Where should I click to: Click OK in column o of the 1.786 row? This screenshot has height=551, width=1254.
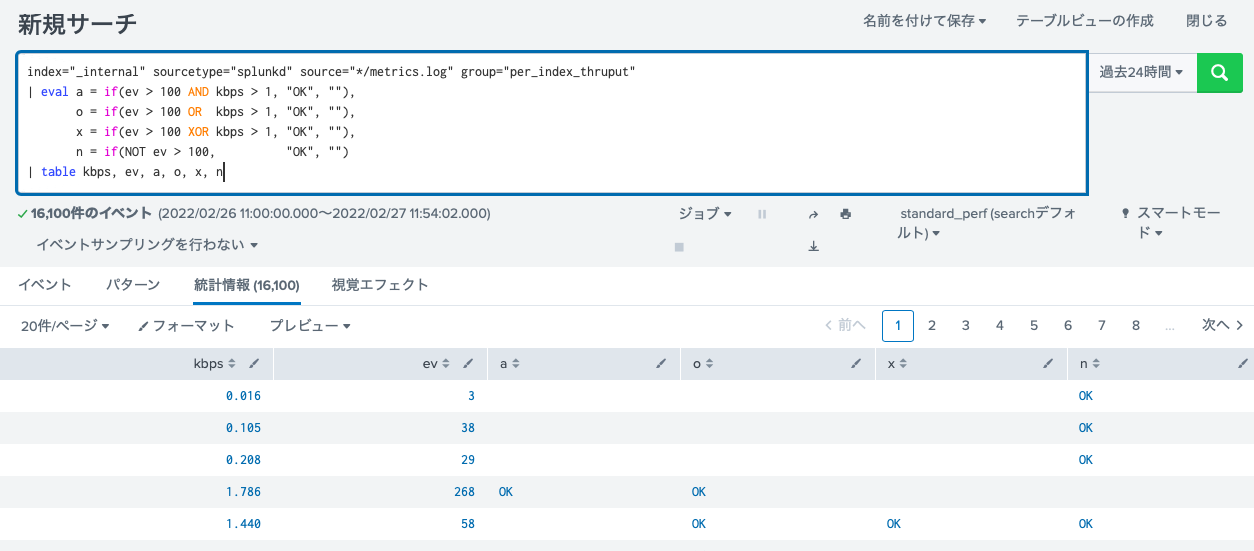click(x=699, y=492)
